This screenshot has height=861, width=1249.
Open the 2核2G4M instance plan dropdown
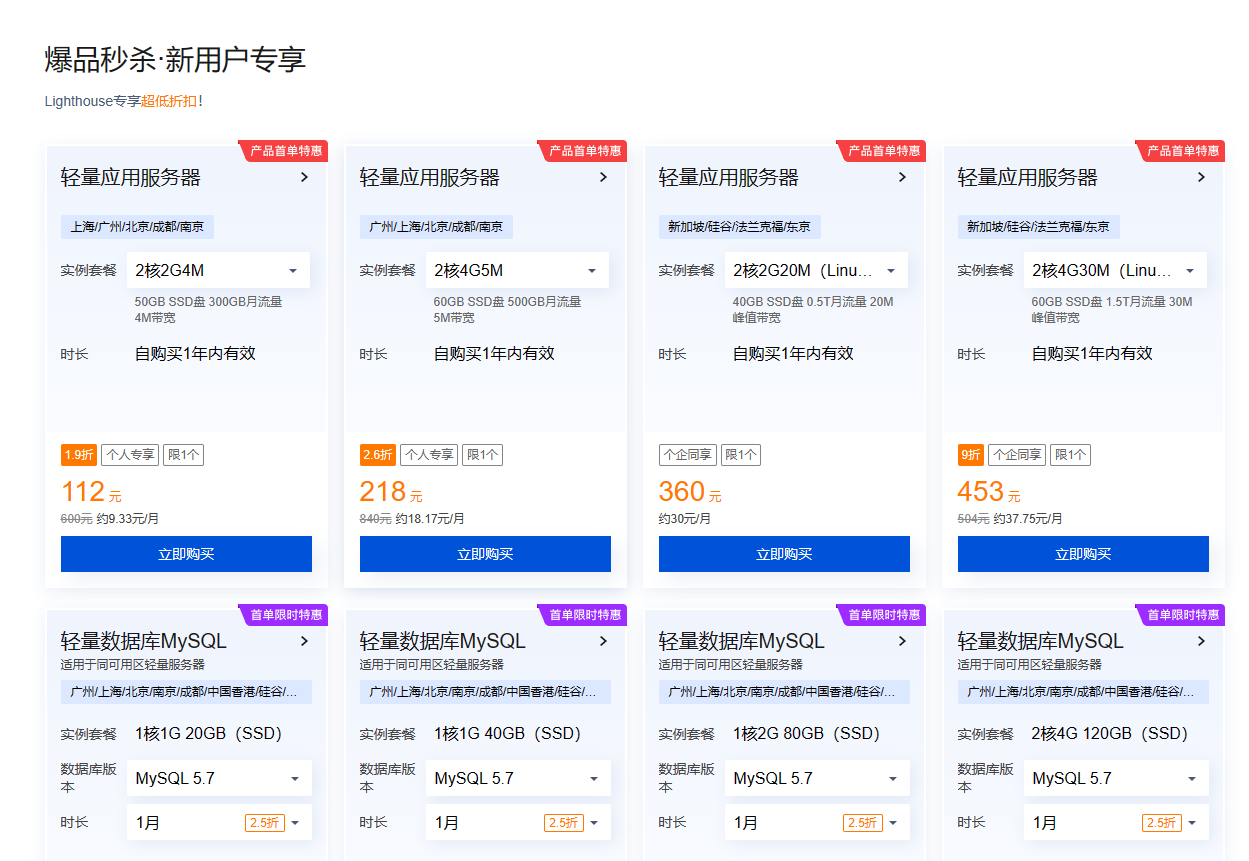(x=218, y=270)
